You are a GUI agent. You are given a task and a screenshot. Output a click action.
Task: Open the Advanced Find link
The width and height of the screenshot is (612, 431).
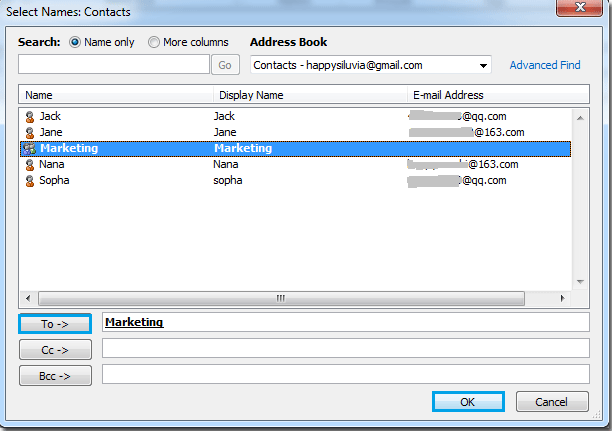tap(545, 65)
